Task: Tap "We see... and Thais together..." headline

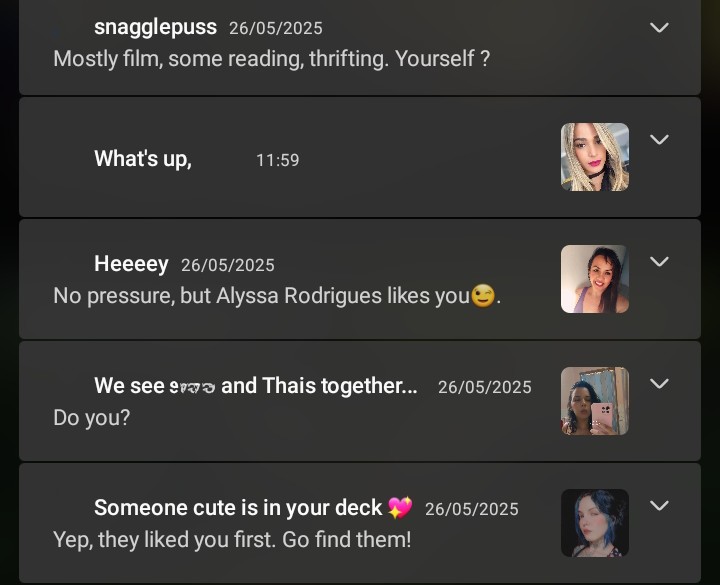Action: point(256,386)
